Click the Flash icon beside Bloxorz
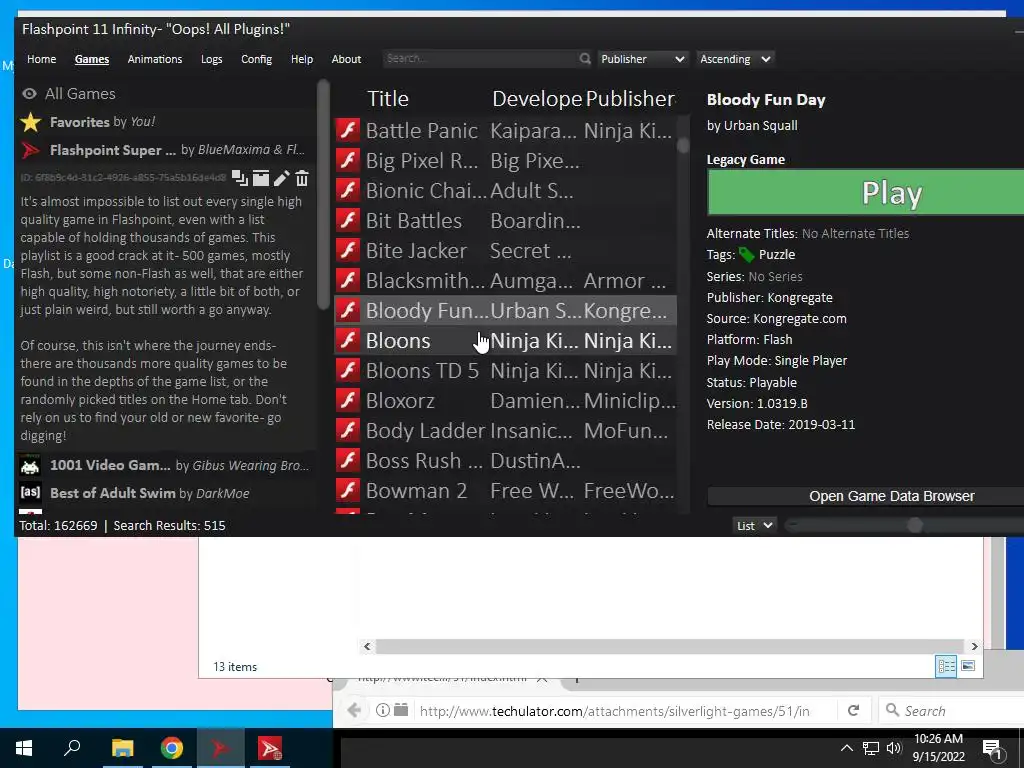Viewport: 1024px width, 768px height. [x=348, y=400]
